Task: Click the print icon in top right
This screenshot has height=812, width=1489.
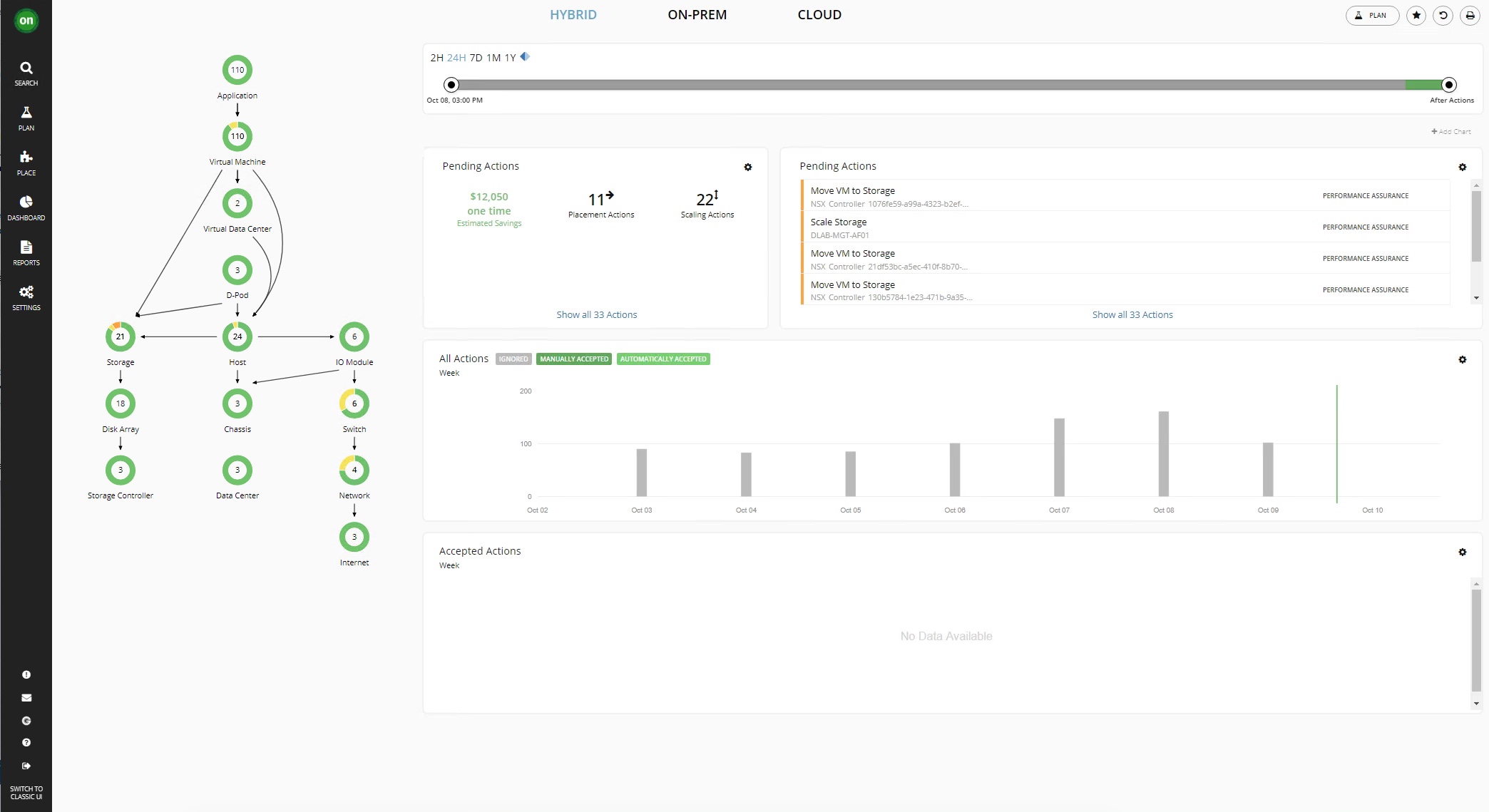Action: [1470, 15]
